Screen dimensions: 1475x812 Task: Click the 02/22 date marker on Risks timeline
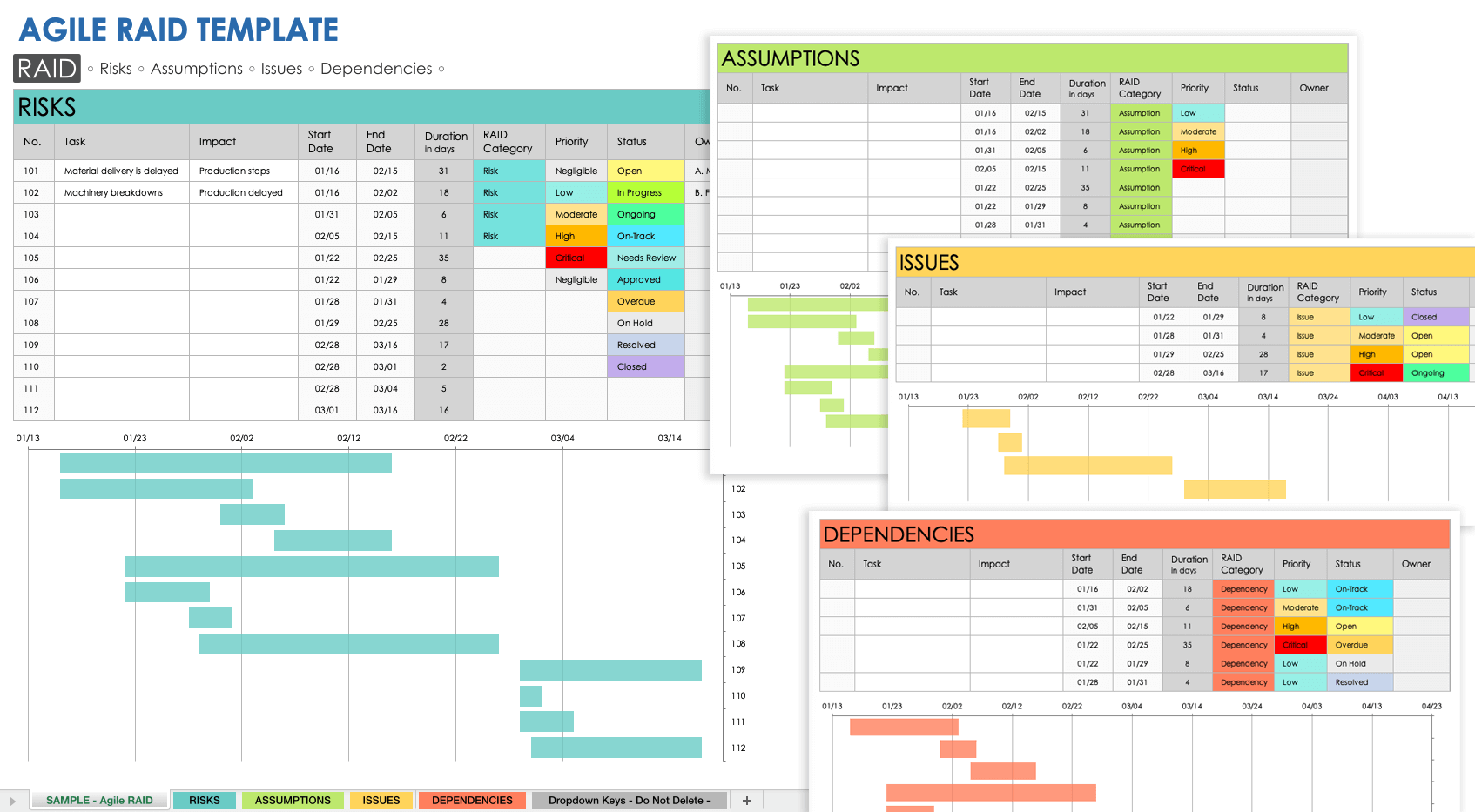[x=455, y=438]
